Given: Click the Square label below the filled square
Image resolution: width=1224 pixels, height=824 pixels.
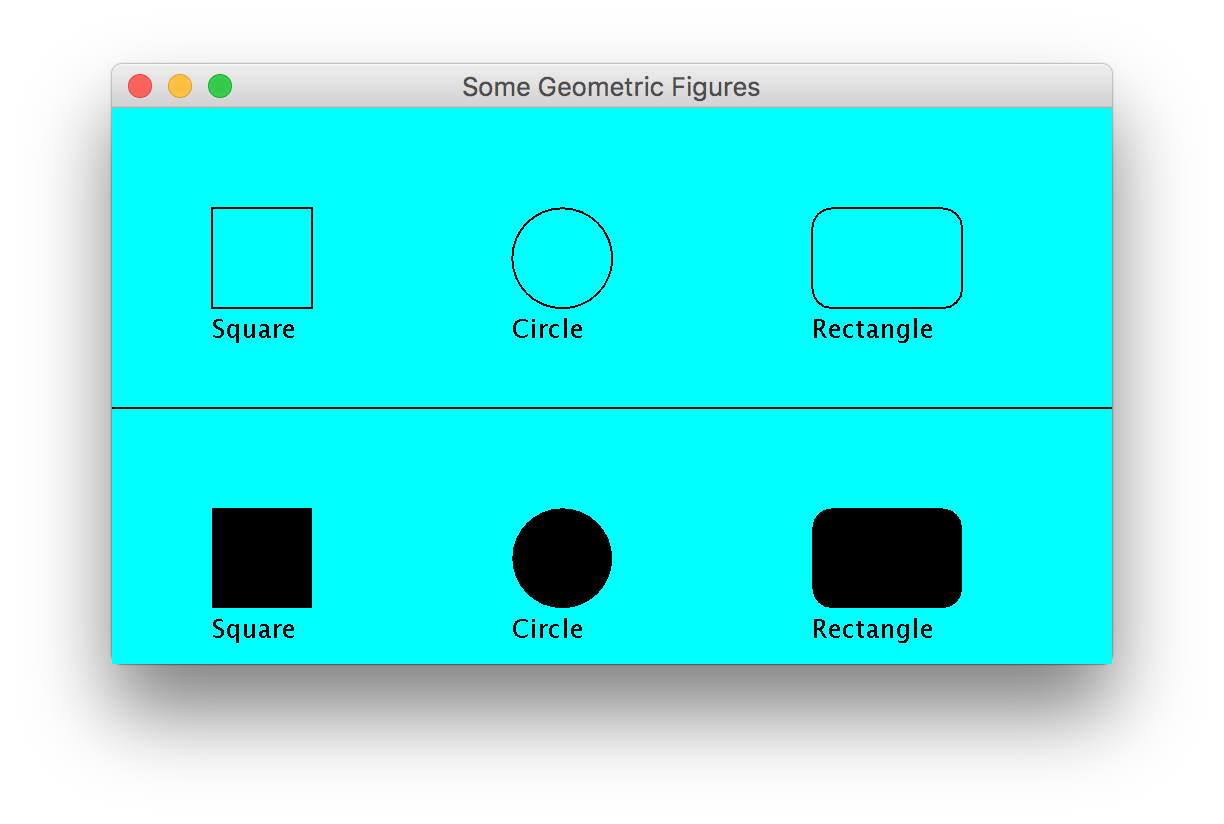Looking at the screenshot, I should tap(253, 630).
